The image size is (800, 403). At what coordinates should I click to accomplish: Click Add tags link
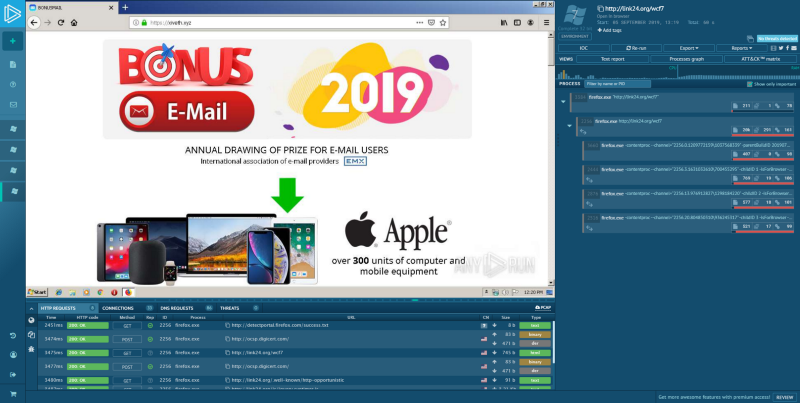(609, 30)
